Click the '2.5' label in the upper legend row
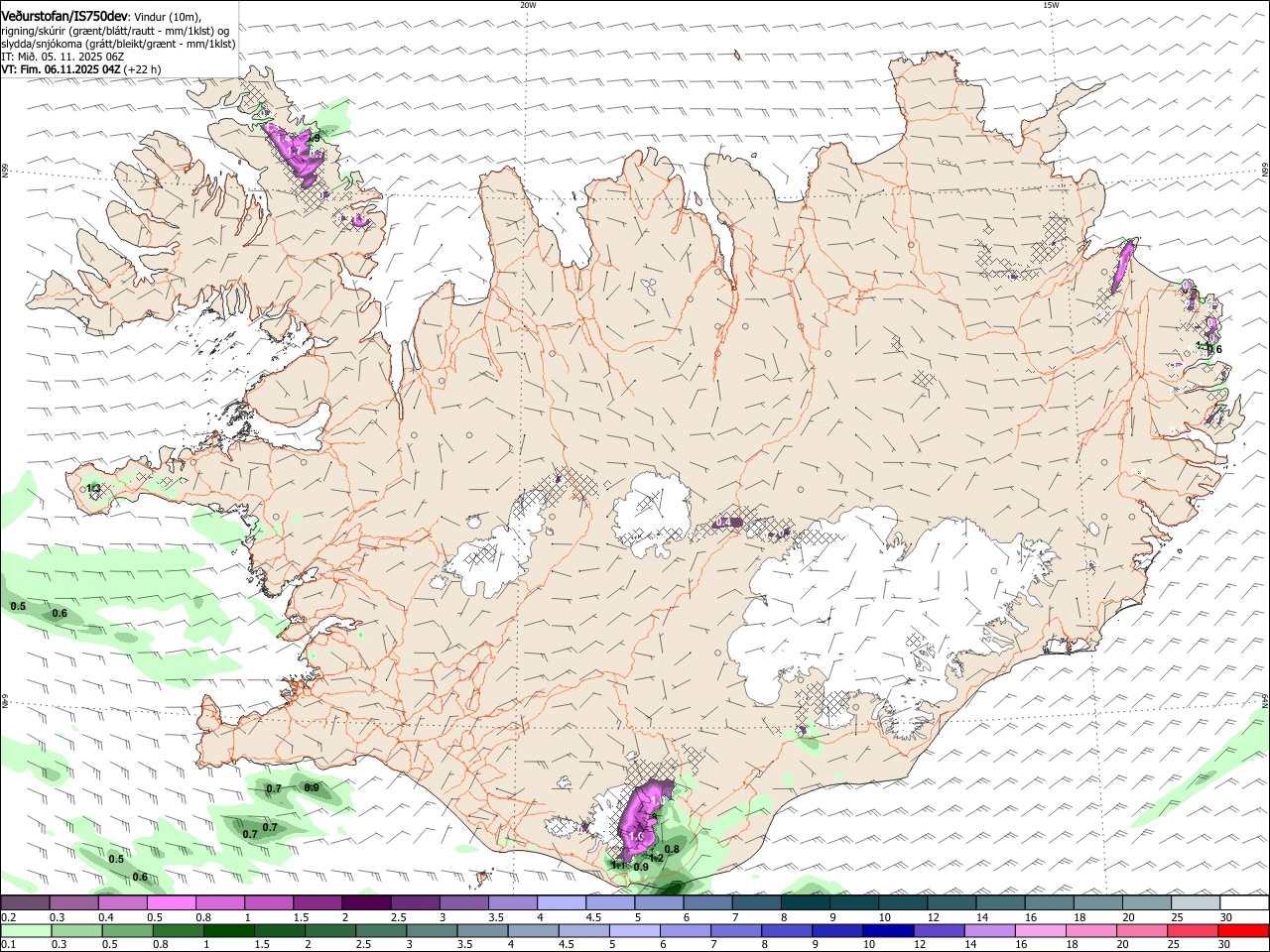The width and height of the screenshot is (1270, 952). point(399,917)
